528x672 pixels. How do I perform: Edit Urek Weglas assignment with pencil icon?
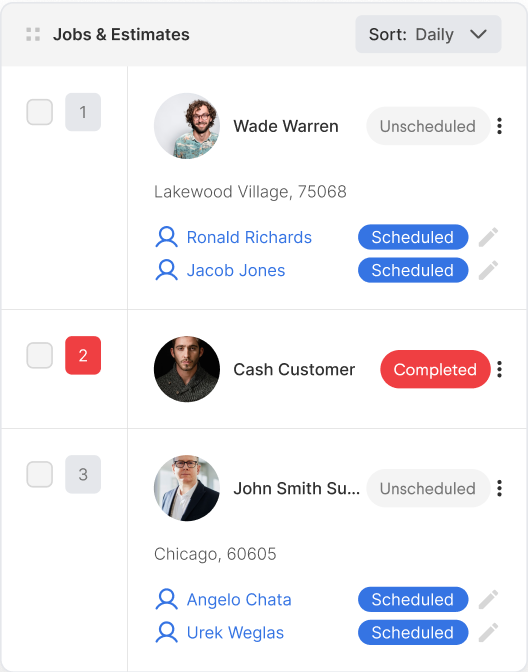488,633
